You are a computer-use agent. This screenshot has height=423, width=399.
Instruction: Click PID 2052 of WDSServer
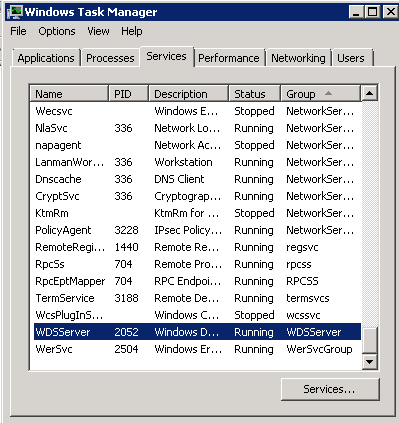(126, 332)
